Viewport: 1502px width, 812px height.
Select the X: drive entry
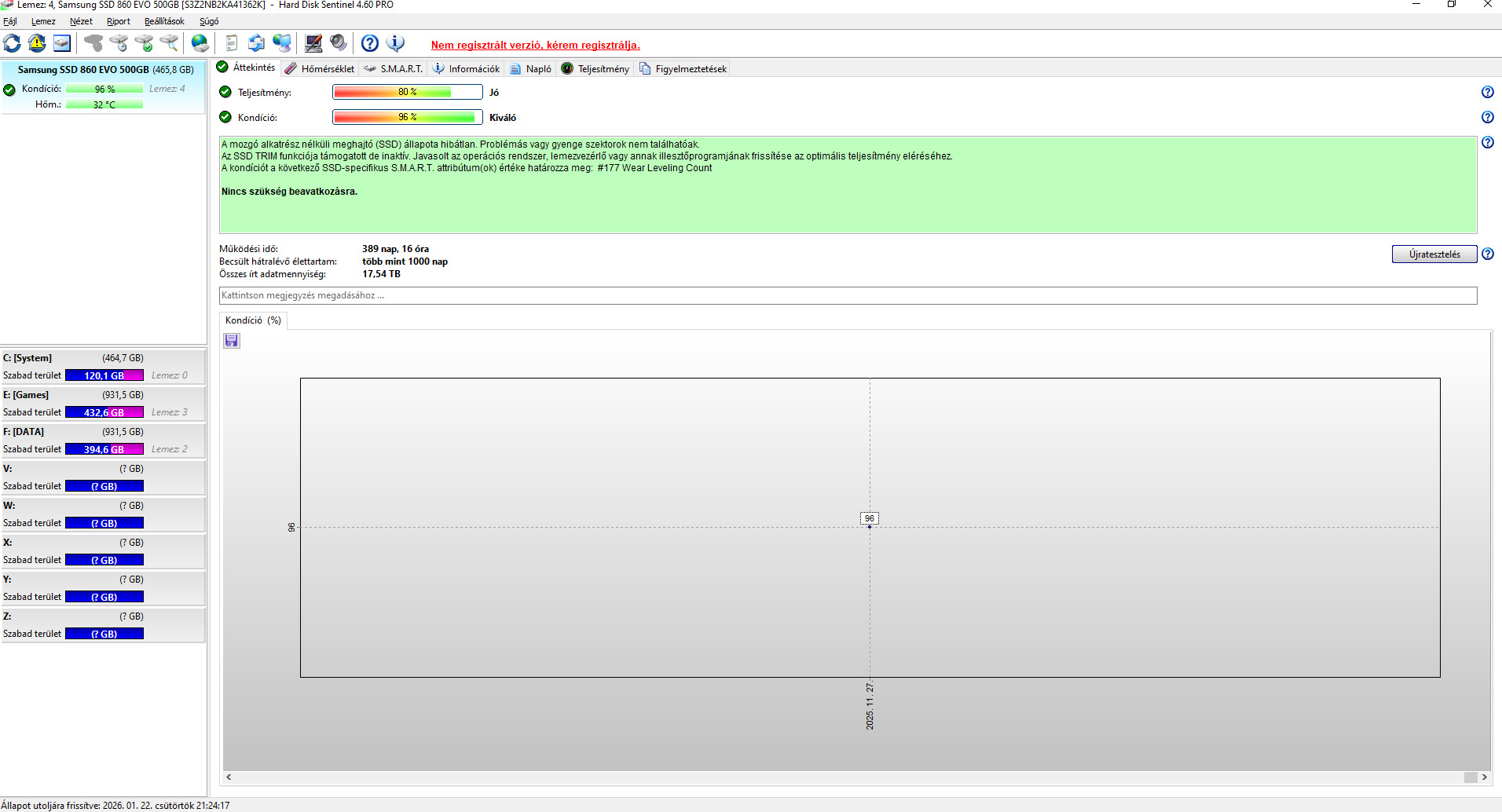[104, 551]
